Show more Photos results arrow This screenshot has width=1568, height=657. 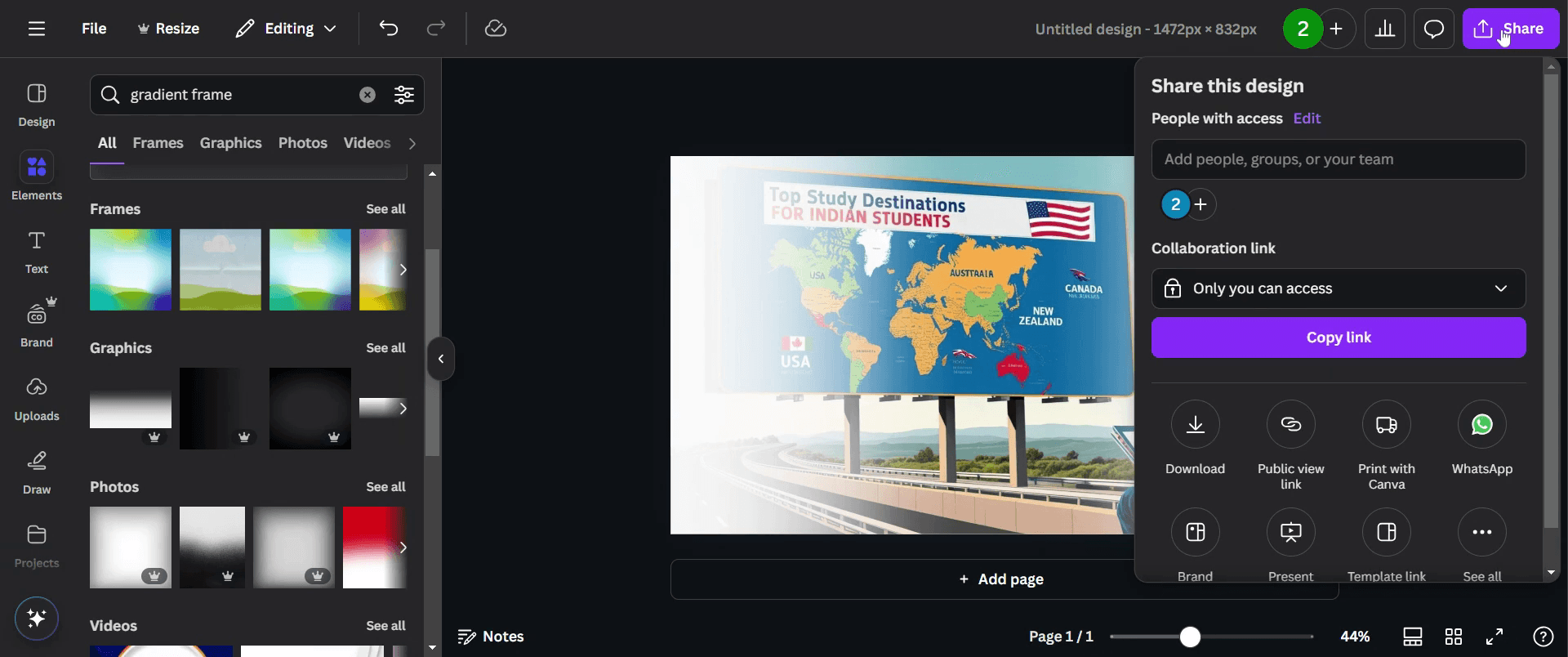click(403, 547)
